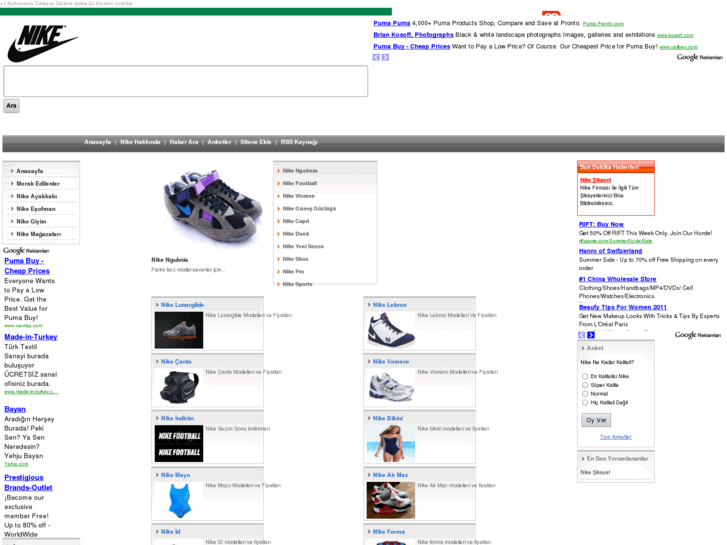Open 'Puma Buy - Cheap Prices' top ad

pos(411,46)
